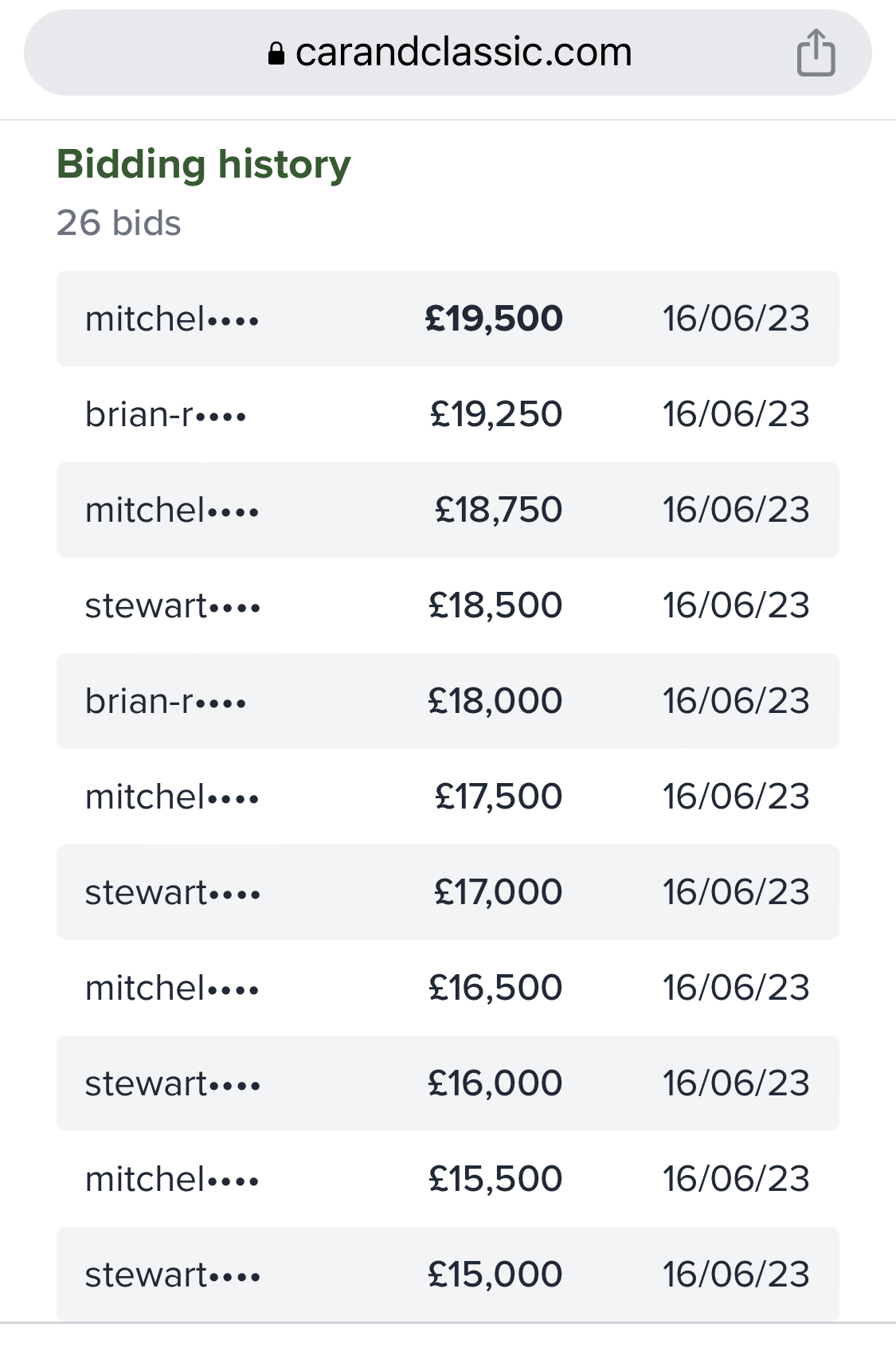Select the stewart £16,000 bid row
Screen dimensions: 896x1359
448,1083
